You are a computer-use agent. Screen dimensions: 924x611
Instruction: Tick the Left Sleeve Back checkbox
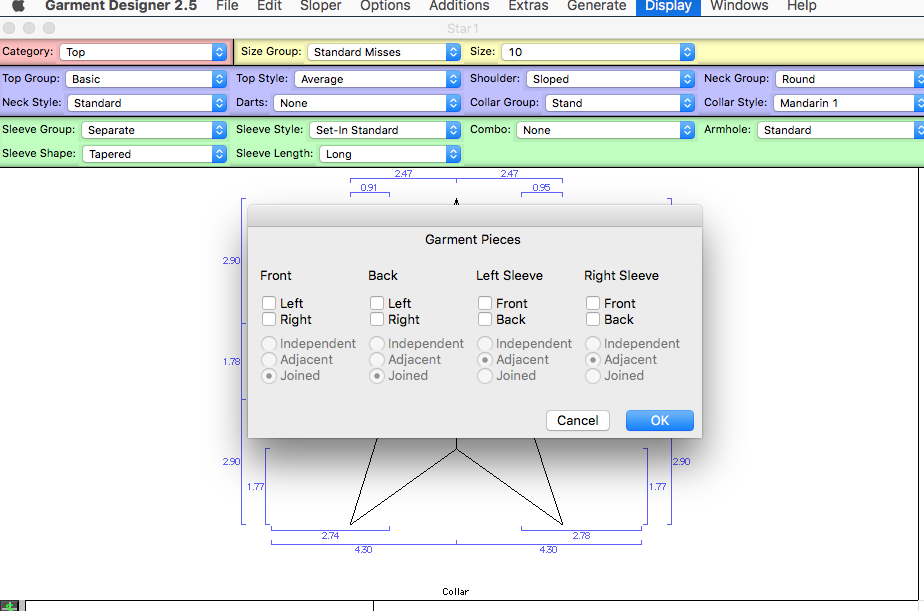click(484, 319)
